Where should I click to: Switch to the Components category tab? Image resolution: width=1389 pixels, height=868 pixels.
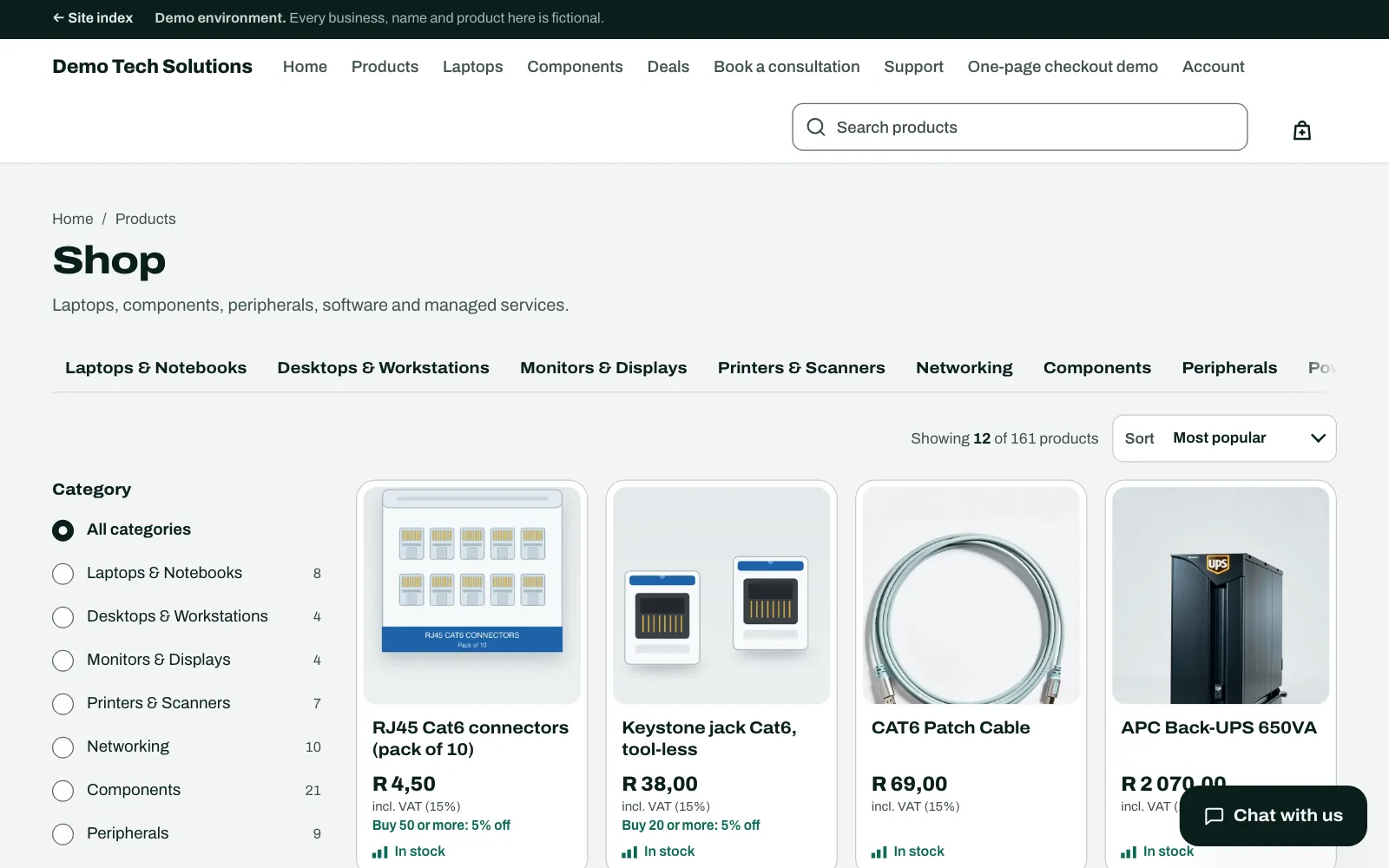pos(1097,368)
